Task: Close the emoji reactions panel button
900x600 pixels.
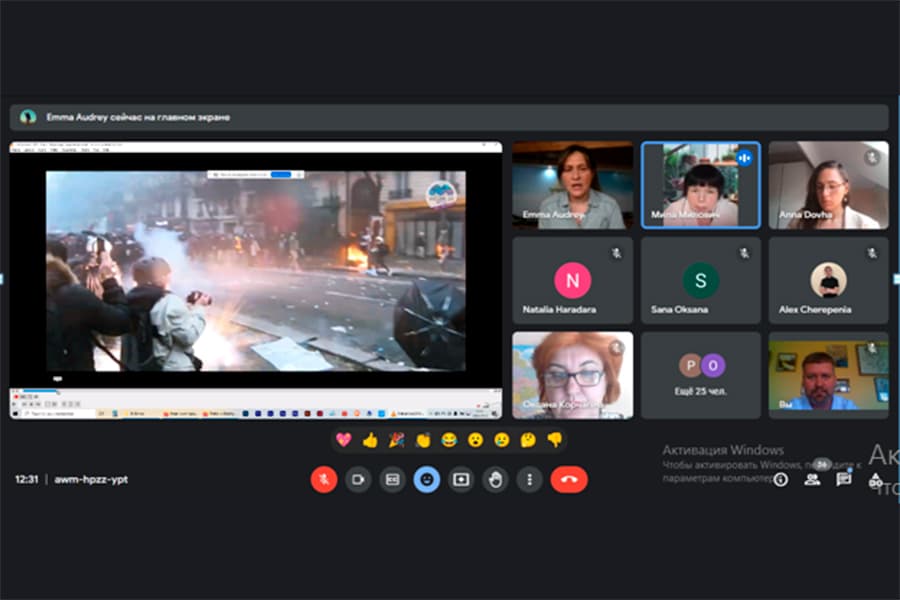Action: point(427,479)
